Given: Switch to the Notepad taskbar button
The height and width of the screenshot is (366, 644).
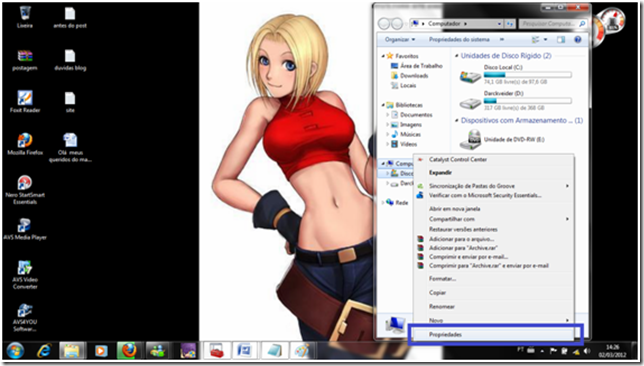Looking at the screenshot, I should pos(273,351).
